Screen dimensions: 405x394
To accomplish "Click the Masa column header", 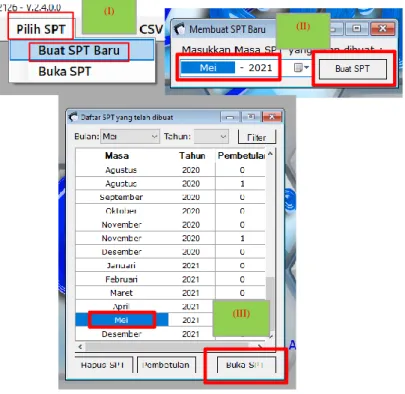I will (x=117, y=156).
